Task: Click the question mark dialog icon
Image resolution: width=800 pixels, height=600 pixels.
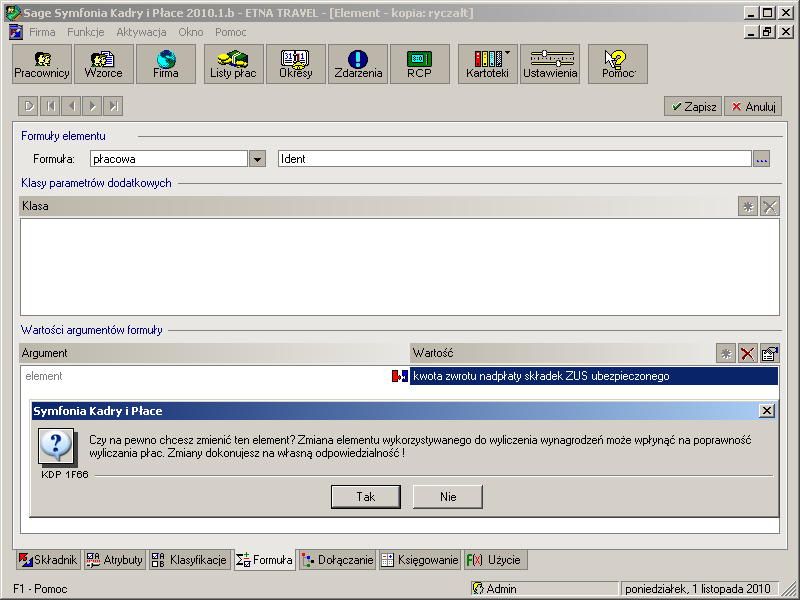Action: click(56, 447)
